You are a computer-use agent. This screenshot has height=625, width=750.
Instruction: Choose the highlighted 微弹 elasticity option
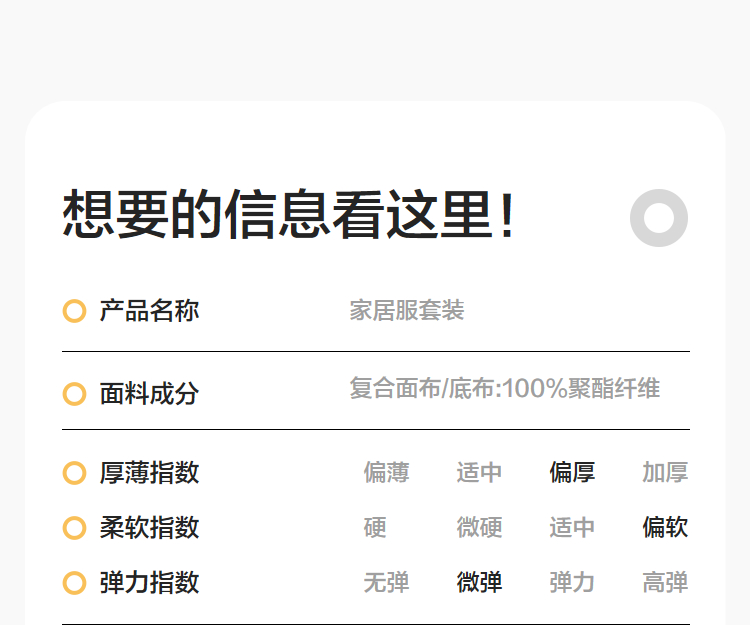479,582
